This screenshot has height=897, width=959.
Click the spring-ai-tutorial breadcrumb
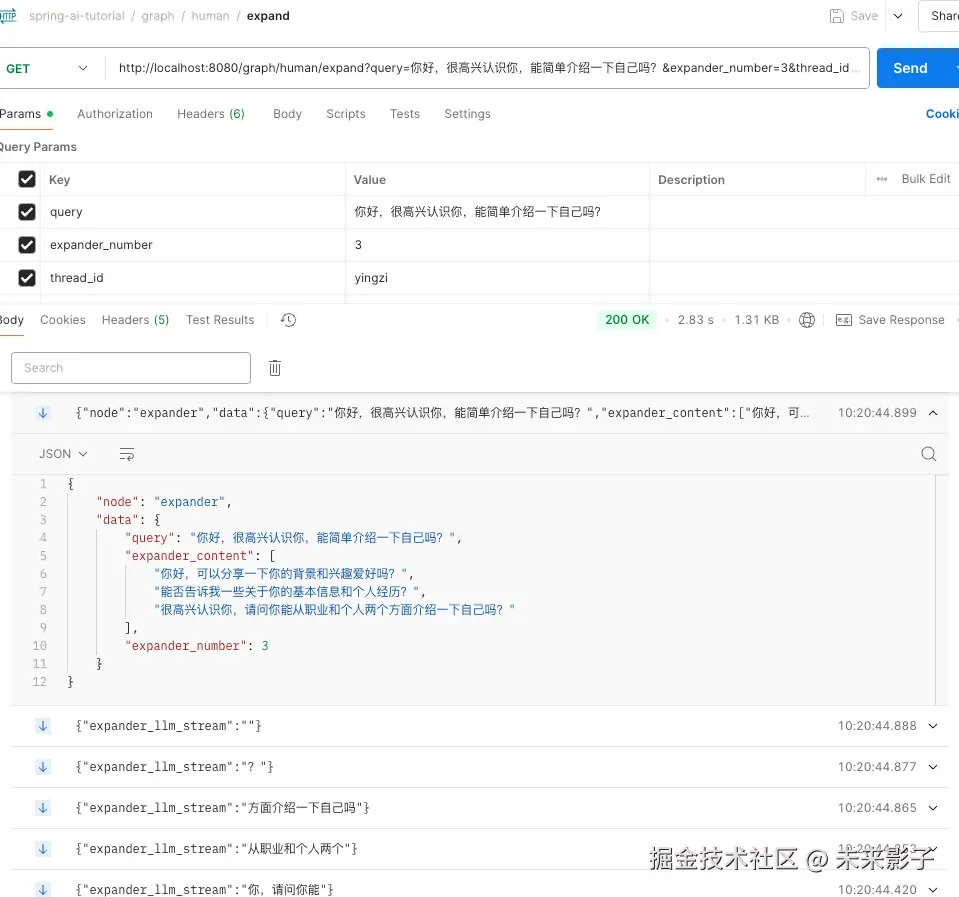click(76, 16)
